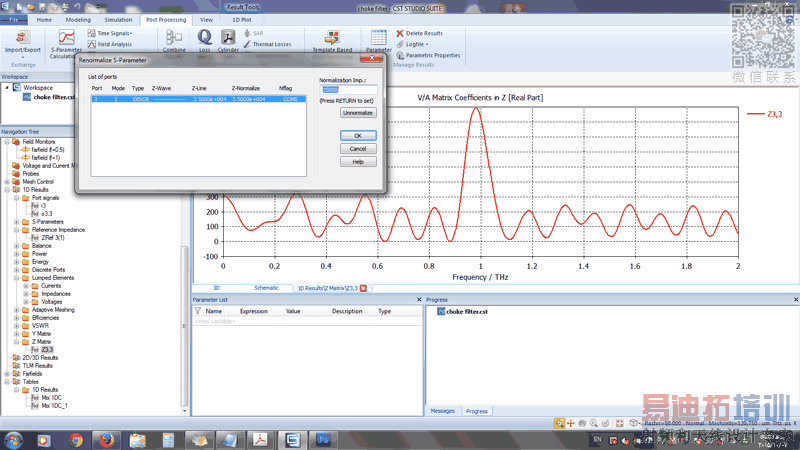This screenshot has width=800, height=450.
Task: Open Time Signals menu
Action: tap(110, 33)
